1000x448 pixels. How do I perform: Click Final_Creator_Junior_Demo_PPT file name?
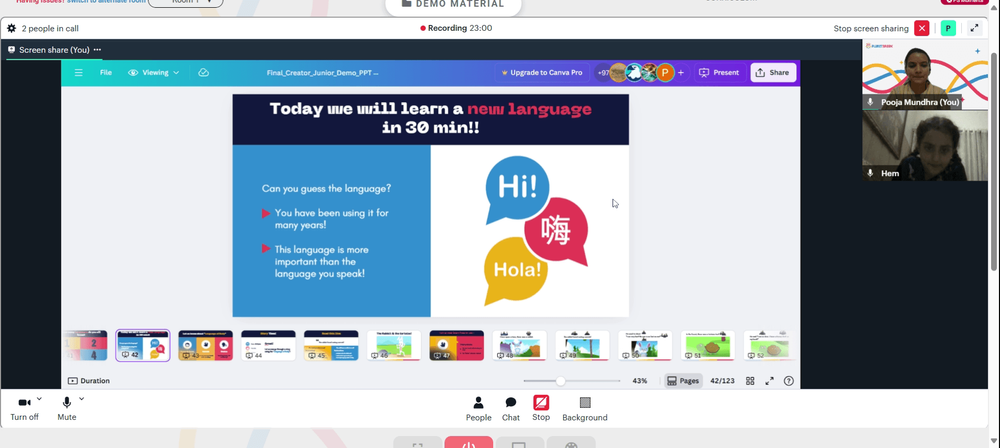coord(323,73)
